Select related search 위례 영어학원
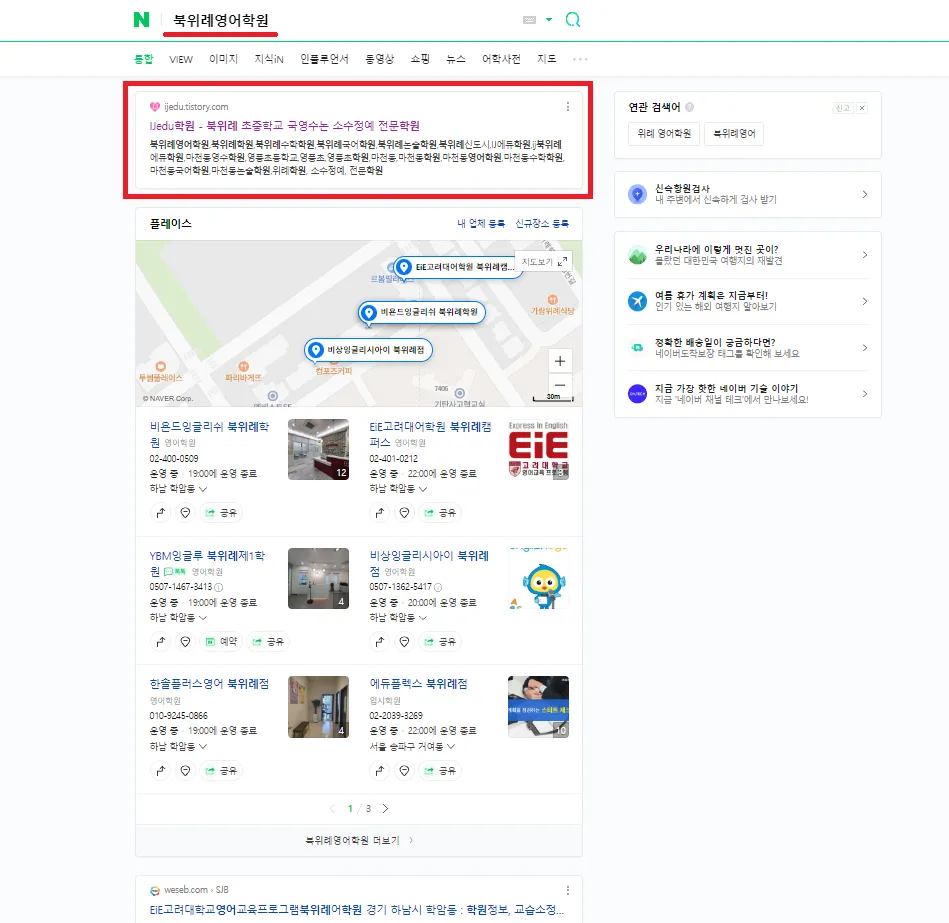Image resolution: width=949 pixels, height=923 pixels. (664, 134)
